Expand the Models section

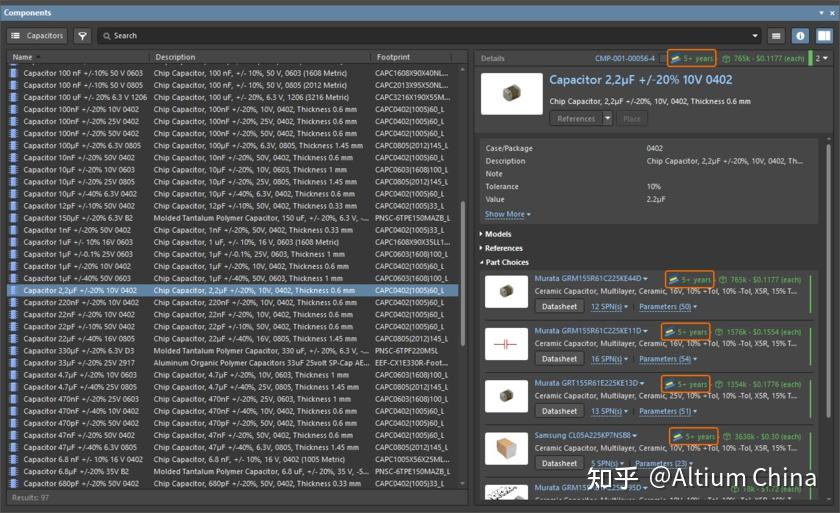tap(496, 234)
